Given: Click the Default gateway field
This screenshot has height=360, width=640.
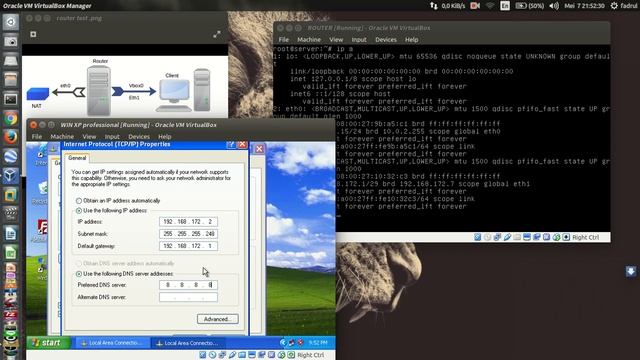Looking at the screenshot, I should point(188,246).
